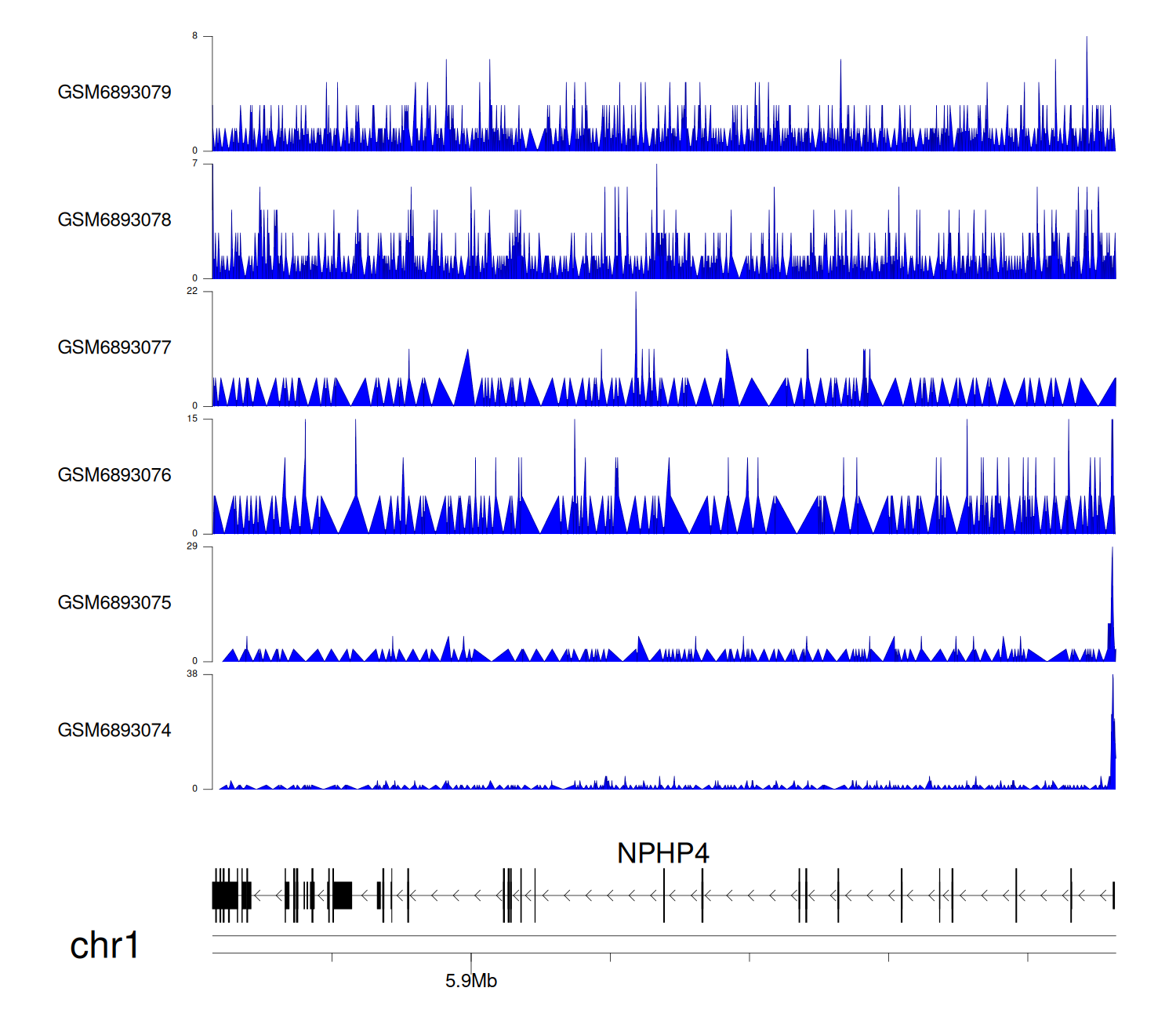This screenshot has width=1176, height=1035.
Task: Select y-axis maximum label 22
Action: pos(192,291)
